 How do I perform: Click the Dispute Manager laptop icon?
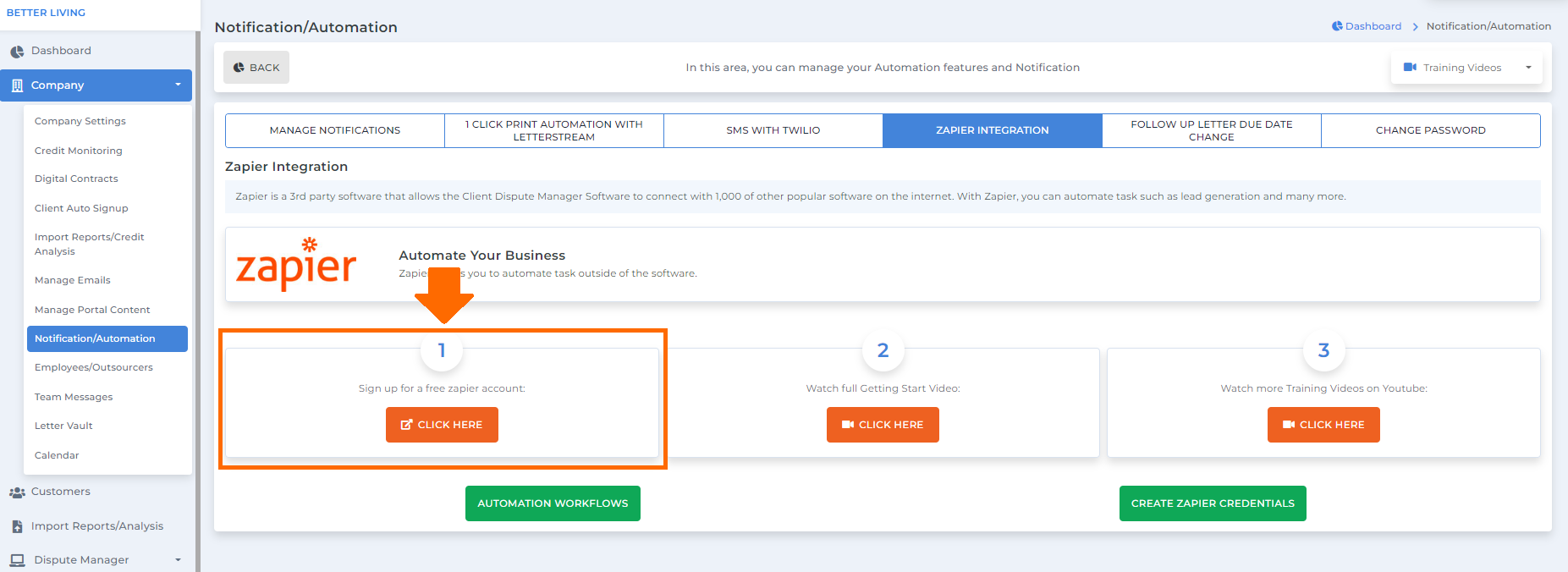point(17,560)
